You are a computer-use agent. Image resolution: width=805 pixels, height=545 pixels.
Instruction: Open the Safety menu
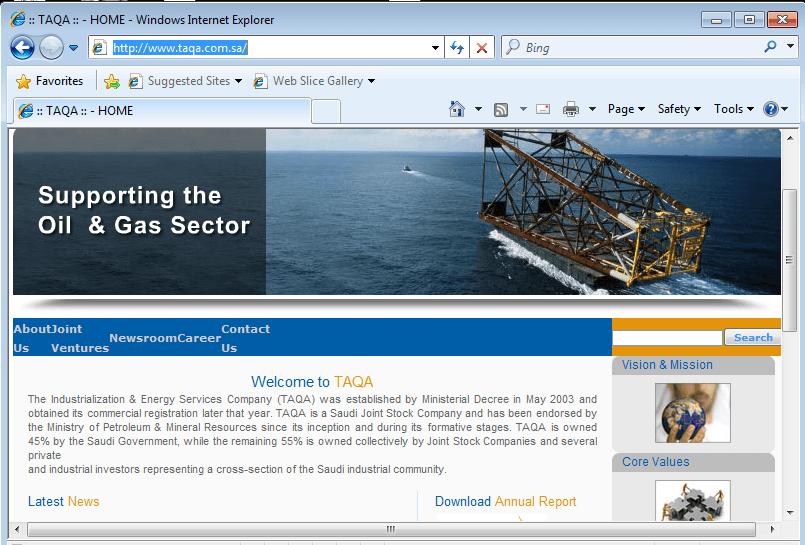pos(679,109)
